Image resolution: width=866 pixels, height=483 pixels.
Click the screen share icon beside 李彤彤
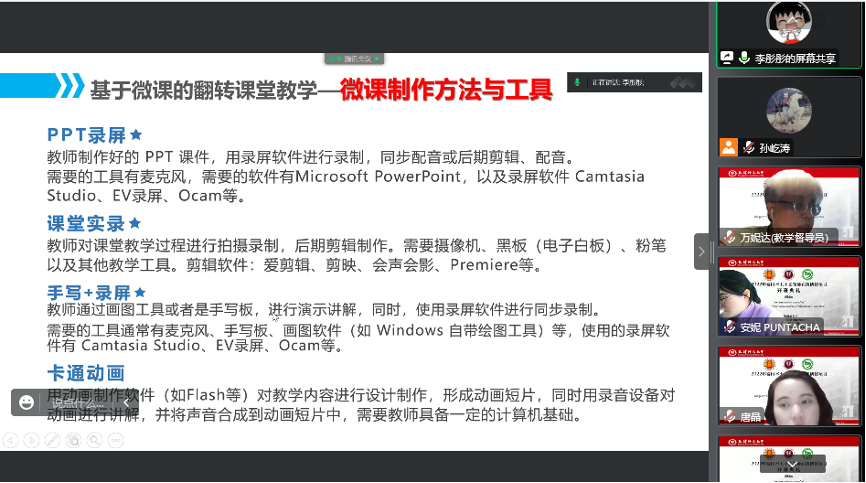click(727, 59)
